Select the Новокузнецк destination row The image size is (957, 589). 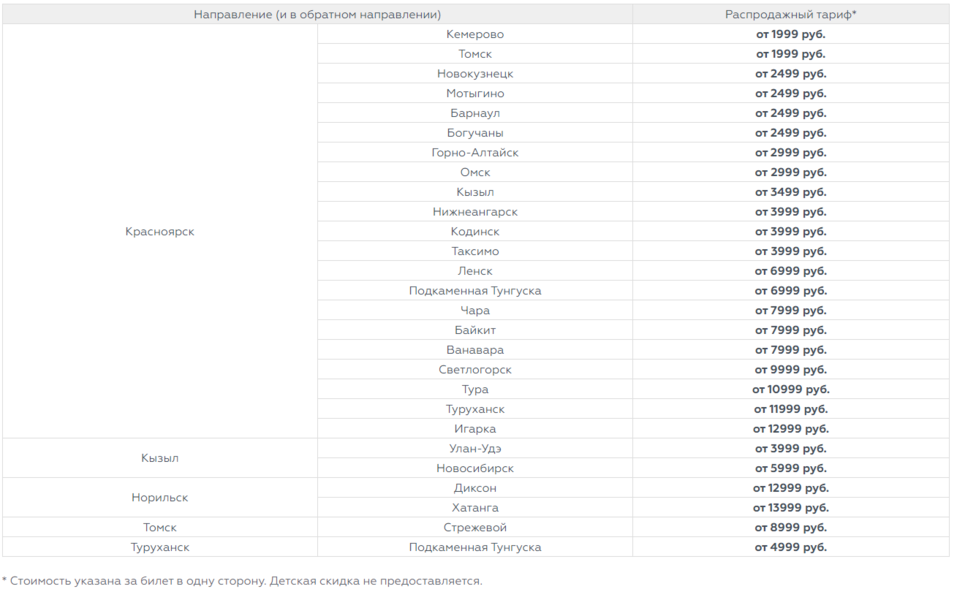475,74
